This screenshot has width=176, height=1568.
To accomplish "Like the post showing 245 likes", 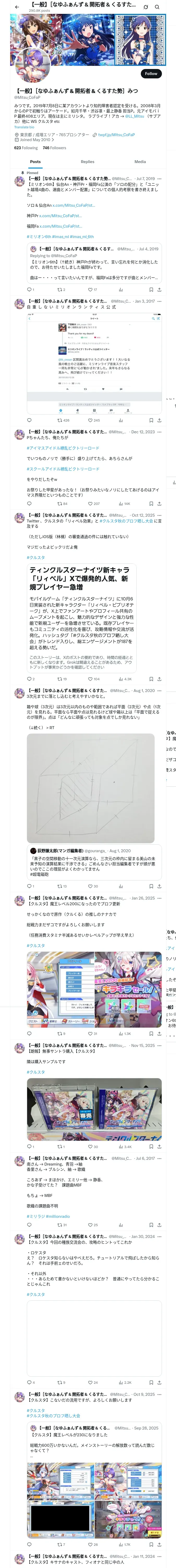I will tap(93, 420).
